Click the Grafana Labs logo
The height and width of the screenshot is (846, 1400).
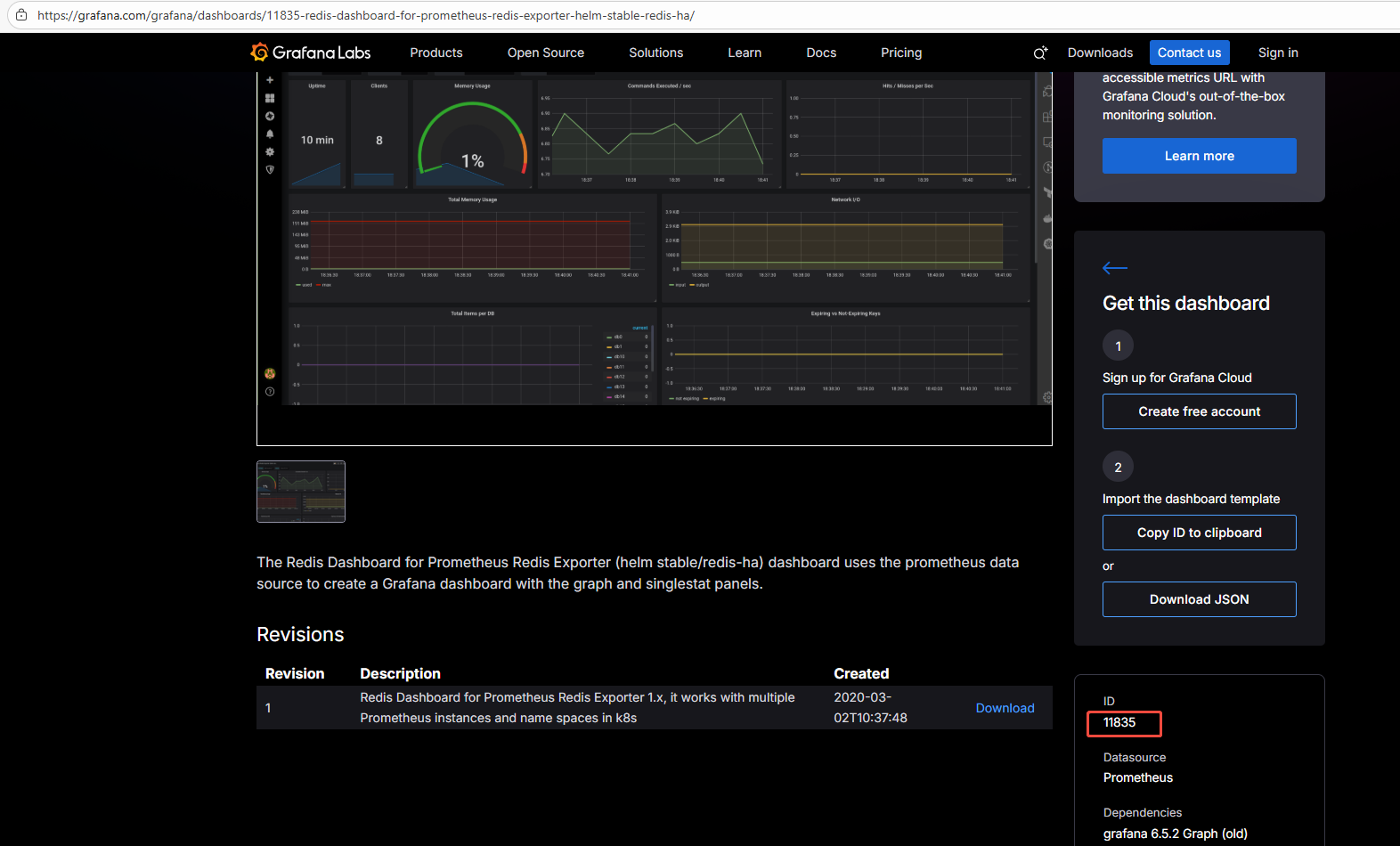tap(311, 53)
